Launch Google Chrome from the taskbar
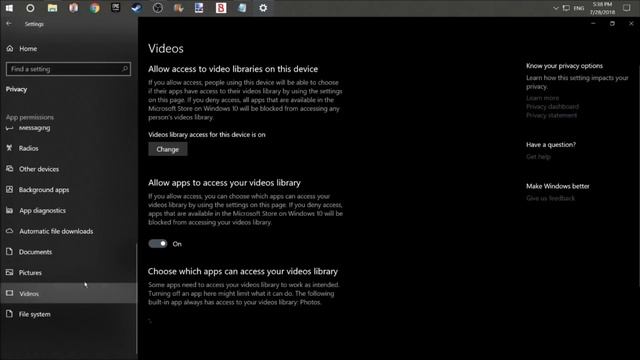Image resolution: width=640 pixels, height=360 pixels. [x=95, y=8]
